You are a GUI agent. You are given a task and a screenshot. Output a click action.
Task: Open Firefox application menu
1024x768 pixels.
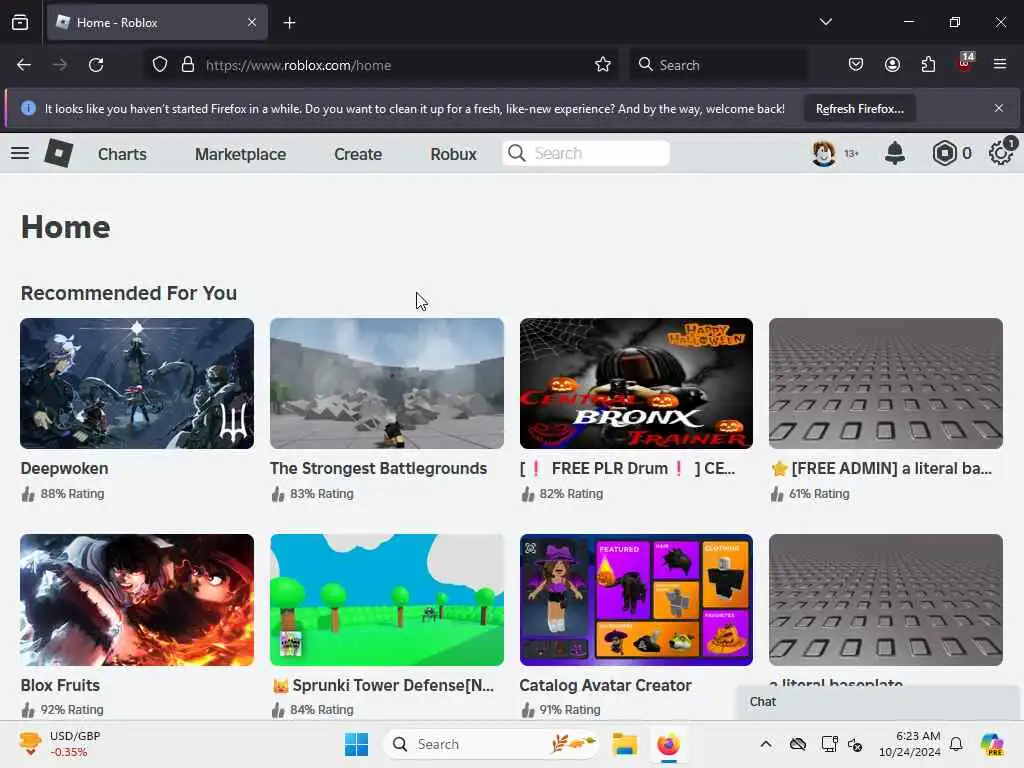click(x=1000, y=64)
